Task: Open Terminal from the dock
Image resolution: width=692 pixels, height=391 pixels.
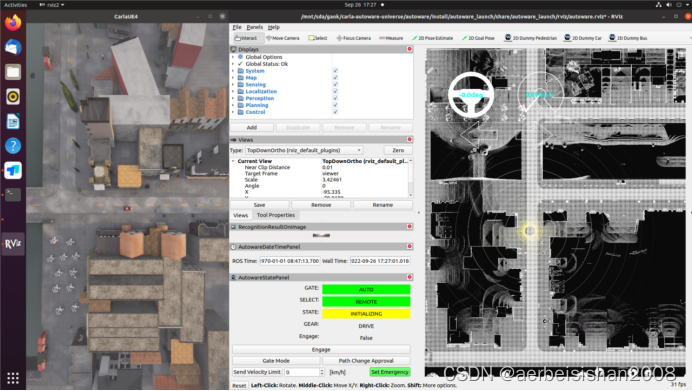Action: [x=13, y=195]
